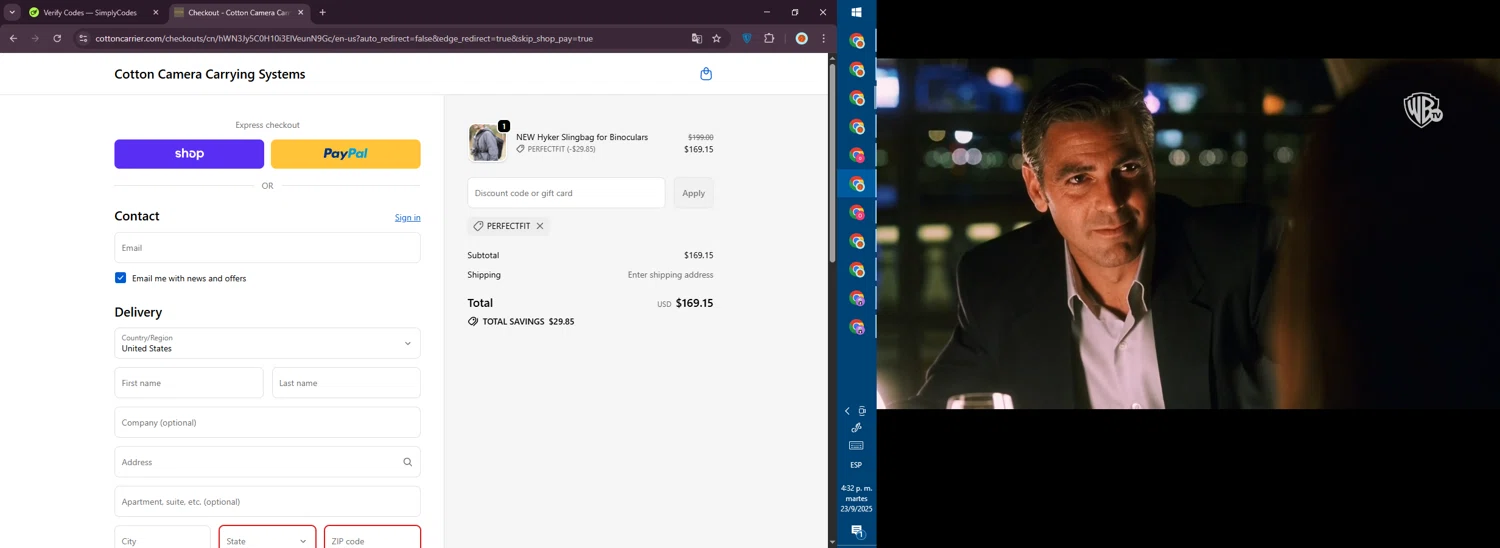Select the highlighted active Chrome taskbar window
The width and height of the screenshot is (1500, 548).
coord(857,184)
